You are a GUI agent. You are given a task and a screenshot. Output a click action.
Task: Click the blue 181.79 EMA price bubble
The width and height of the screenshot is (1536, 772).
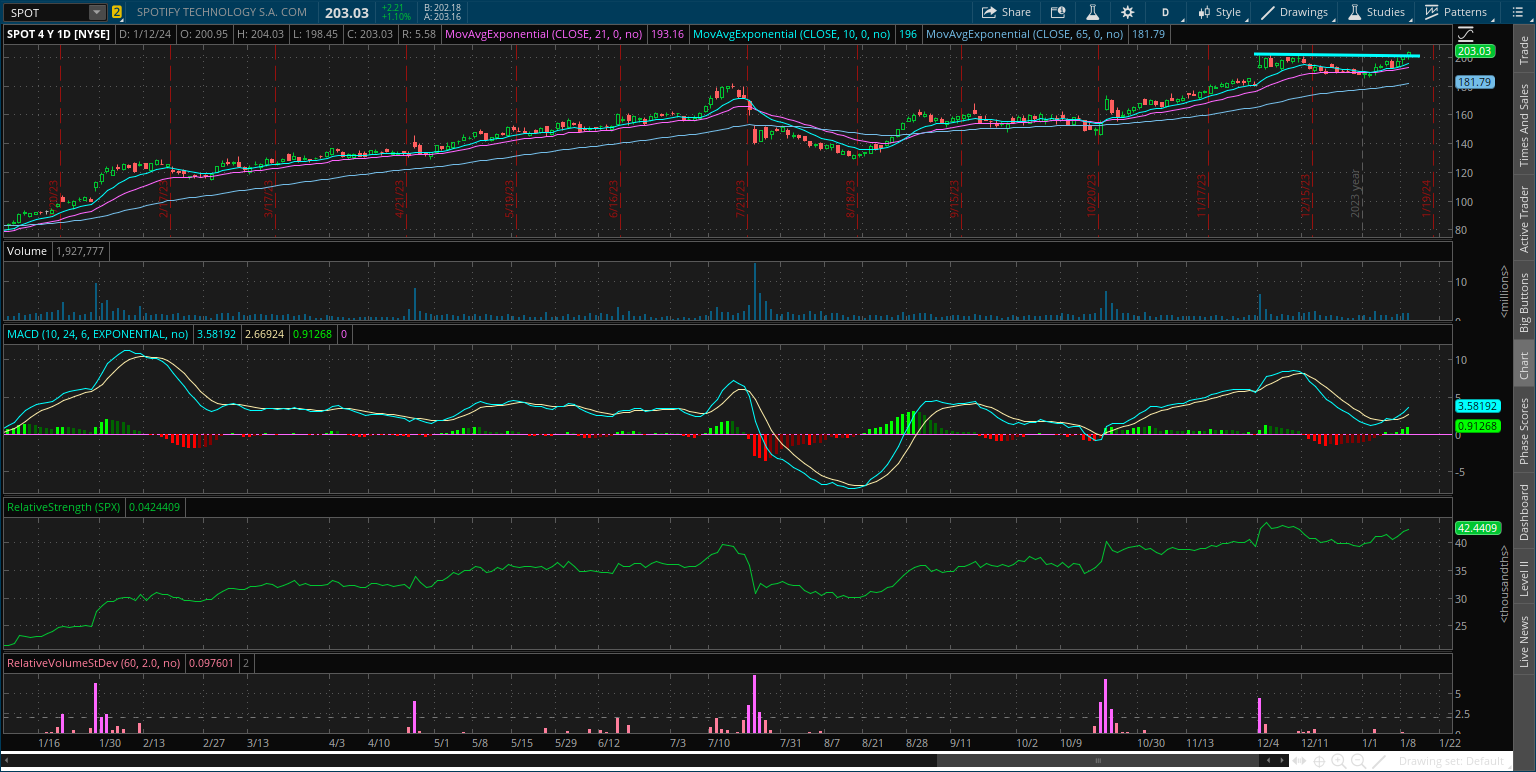(1474, 82)
